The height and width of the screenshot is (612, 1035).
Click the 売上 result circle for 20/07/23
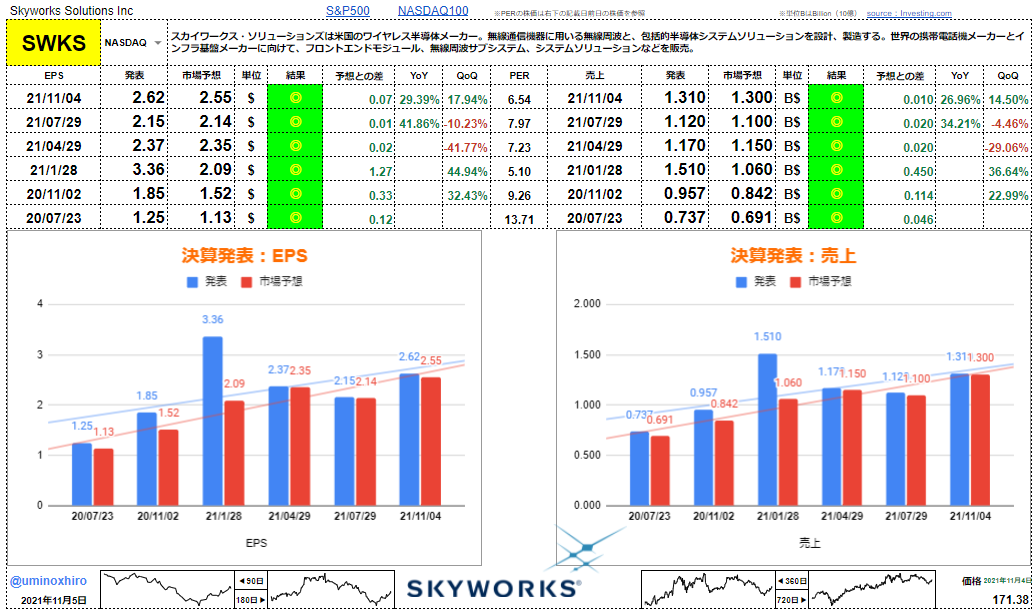coord(836,217)
